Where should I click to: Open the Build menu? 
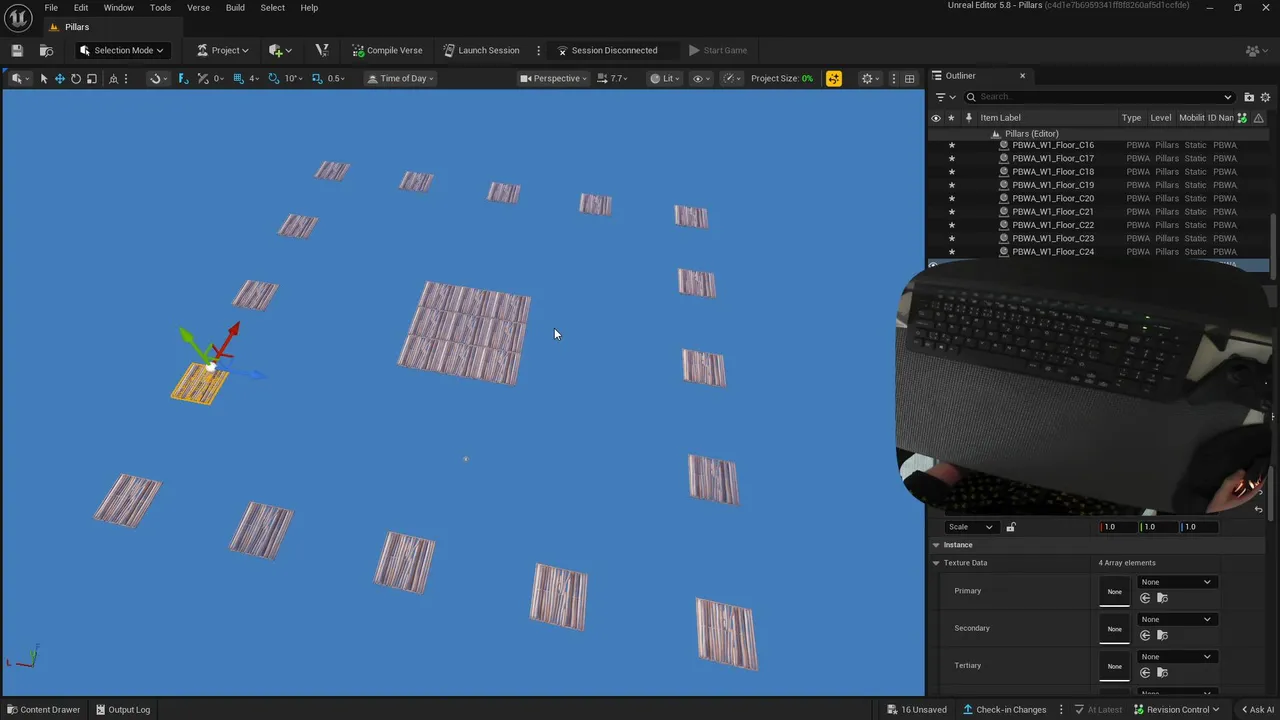[x=235, y=8]
